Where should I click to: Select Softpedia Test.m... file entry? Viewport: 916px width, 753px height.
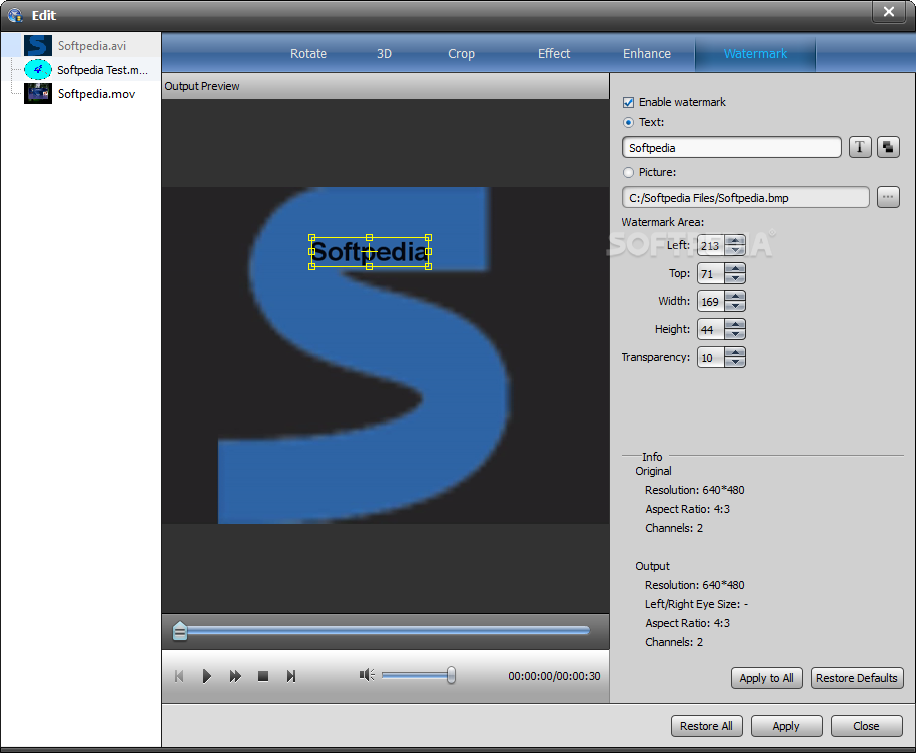pos(102,70)
